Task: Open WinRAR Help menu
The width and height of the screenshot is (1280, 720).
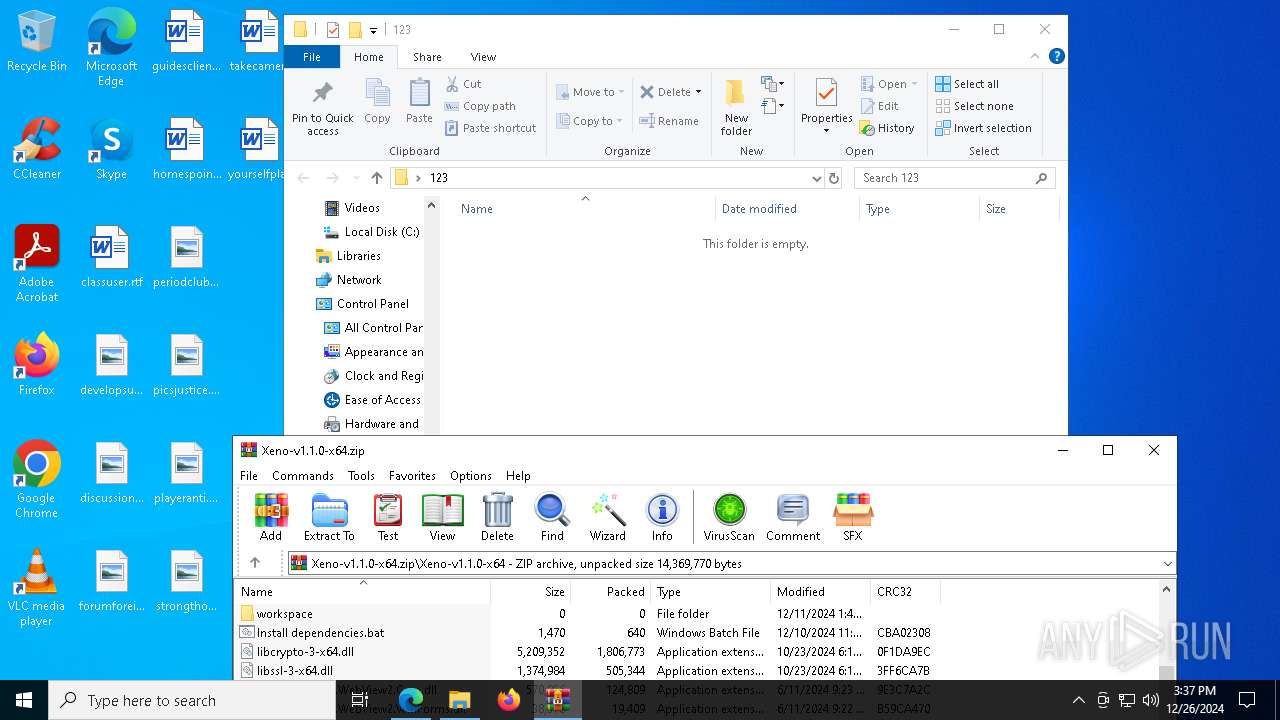Action: [518, 476]
